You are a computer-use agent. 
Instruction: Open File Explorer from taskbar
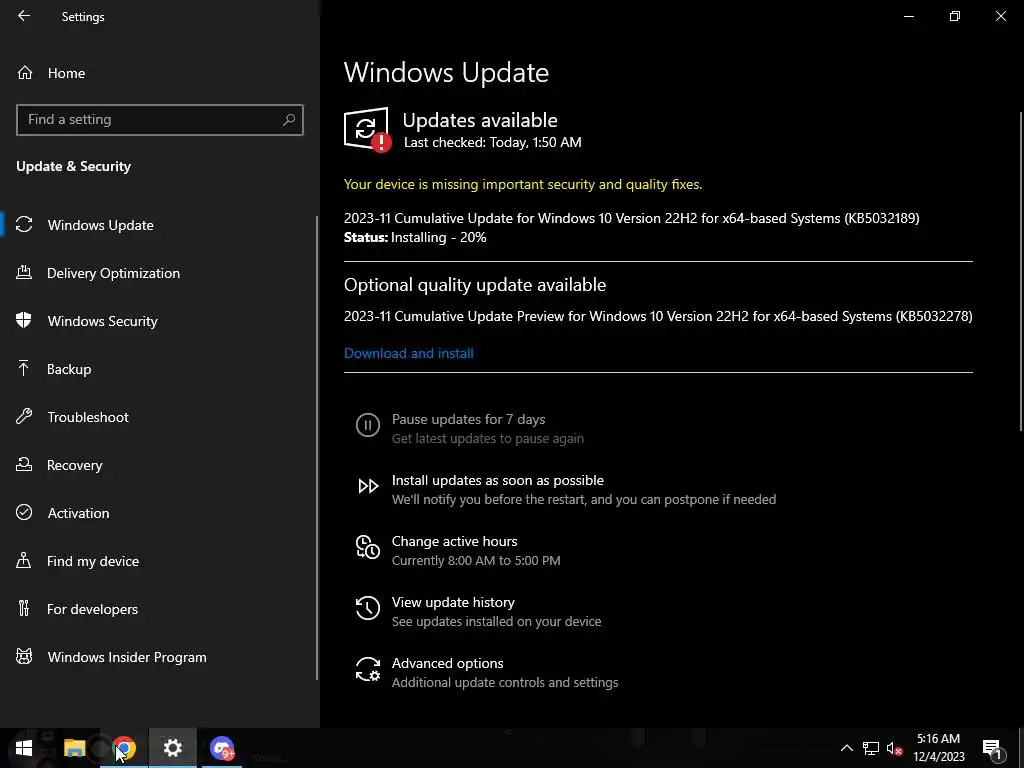coord(74,748)
